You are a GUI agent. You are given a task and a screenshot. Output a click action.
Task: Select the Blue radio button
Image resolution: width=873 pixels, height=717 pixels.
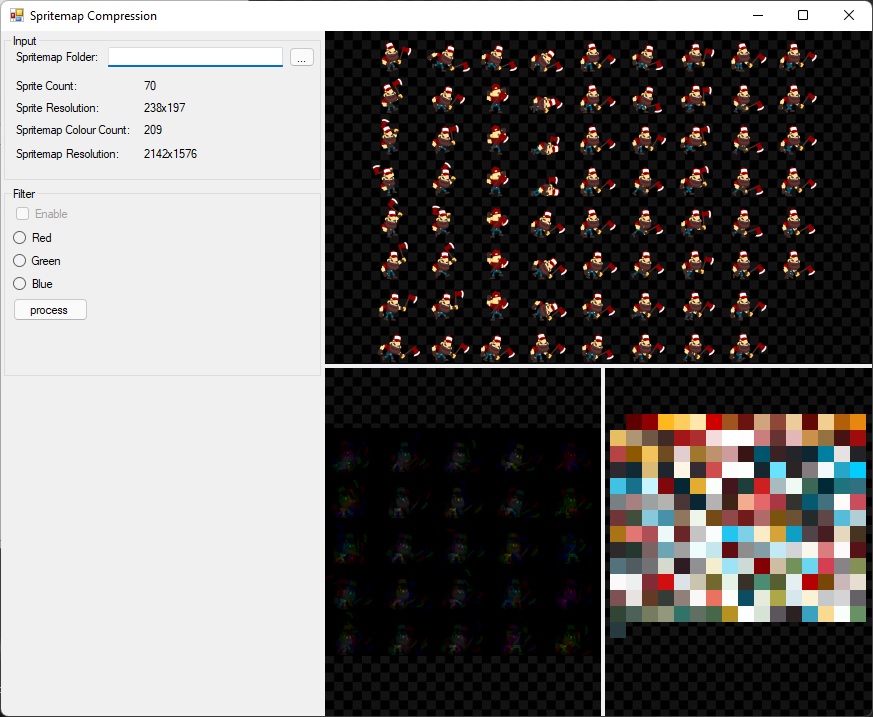click(x=19, y=284)
